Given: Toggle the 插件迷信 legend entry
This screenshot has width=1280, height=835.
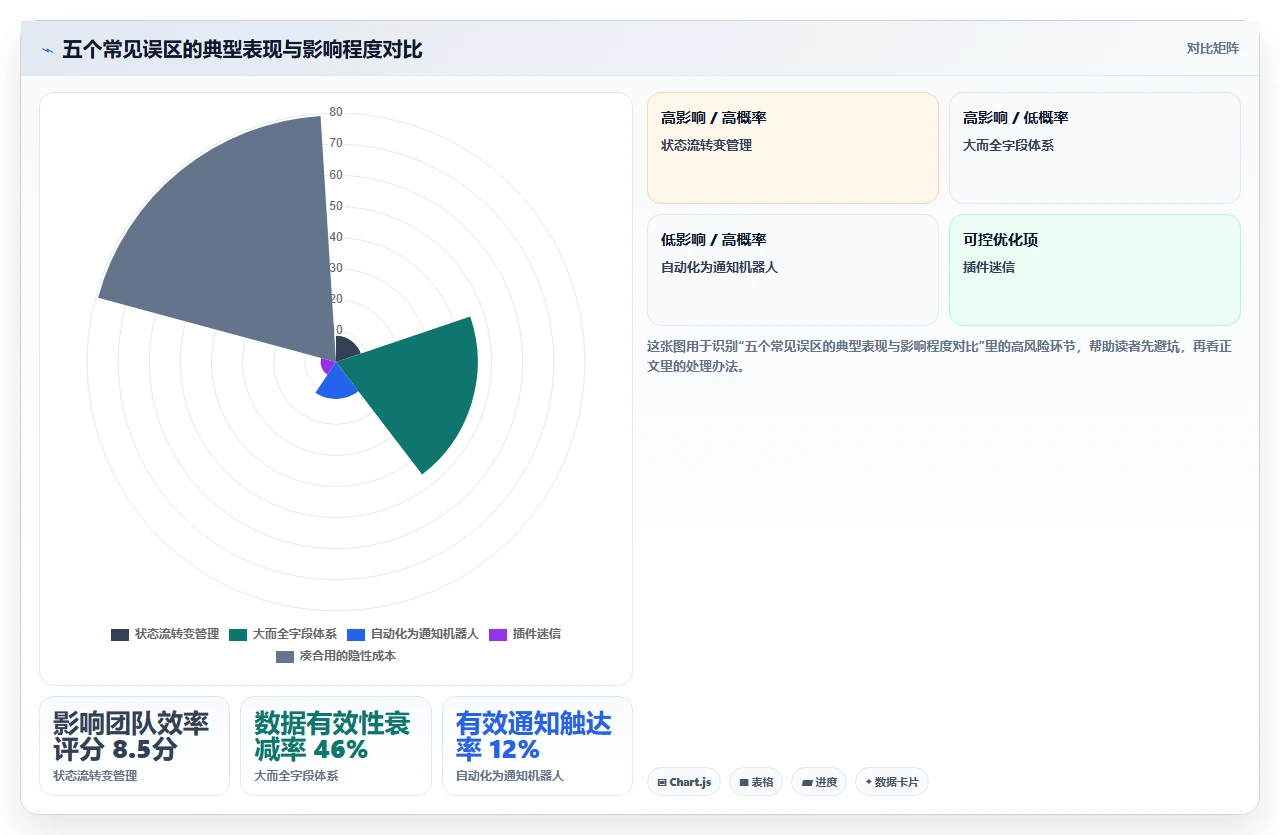Looking at the screenshot, I should (525, 634).
